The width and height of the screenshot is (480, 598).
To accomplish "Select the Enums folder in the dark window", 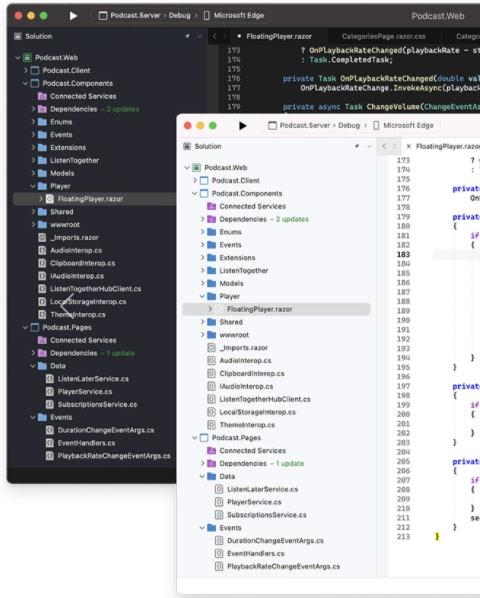I will tap(61, 122).
